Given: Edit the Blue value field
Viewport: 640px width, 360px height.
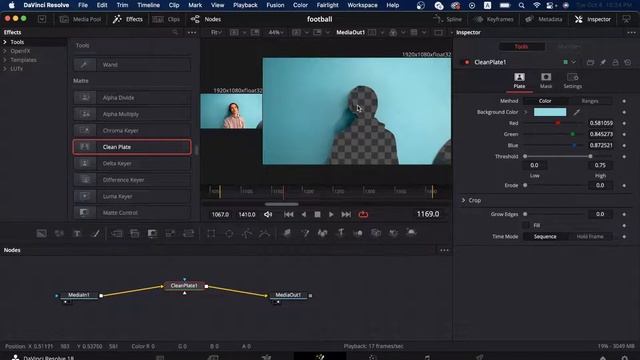Looking at the screenshot, I should (x=601, y=145).
